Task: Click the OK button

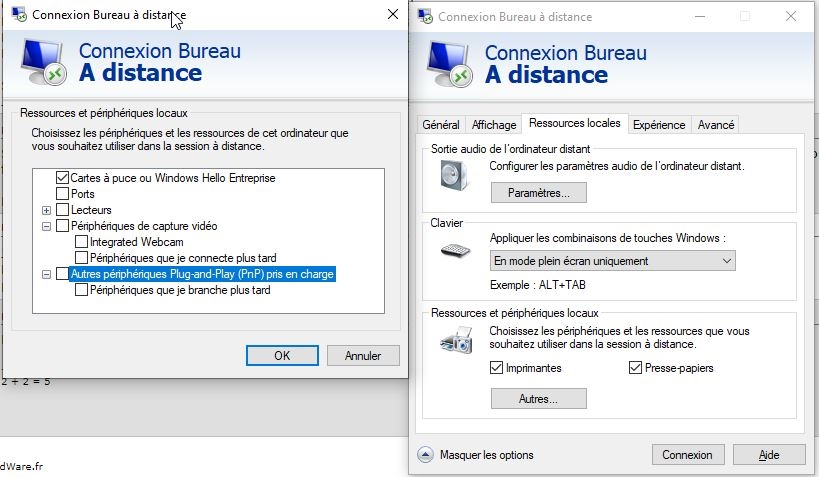Action: 282,356
